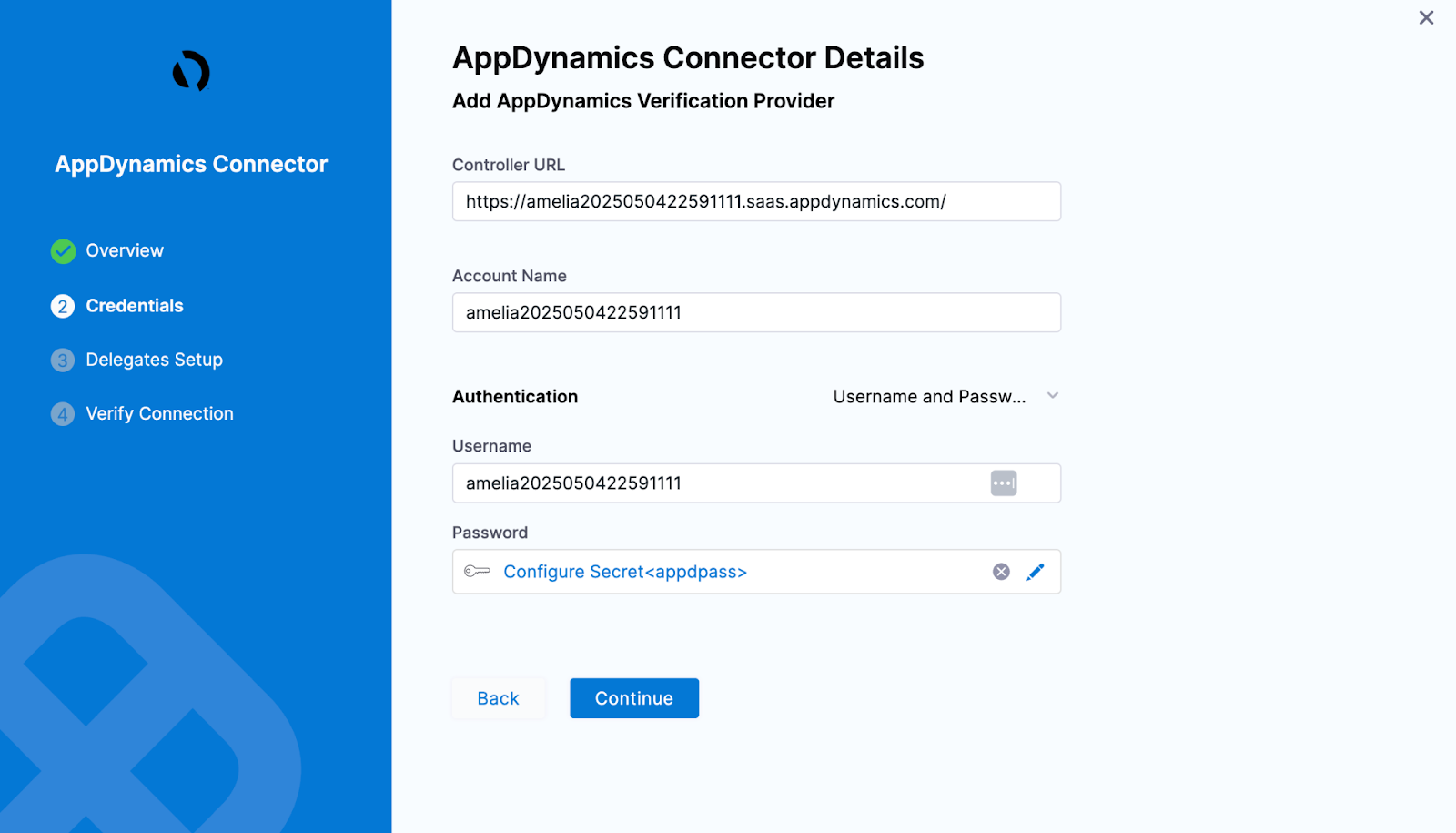Navigate to the Overview step
The height and width of the screenshot is (833, 1456).
click(125, 251)
